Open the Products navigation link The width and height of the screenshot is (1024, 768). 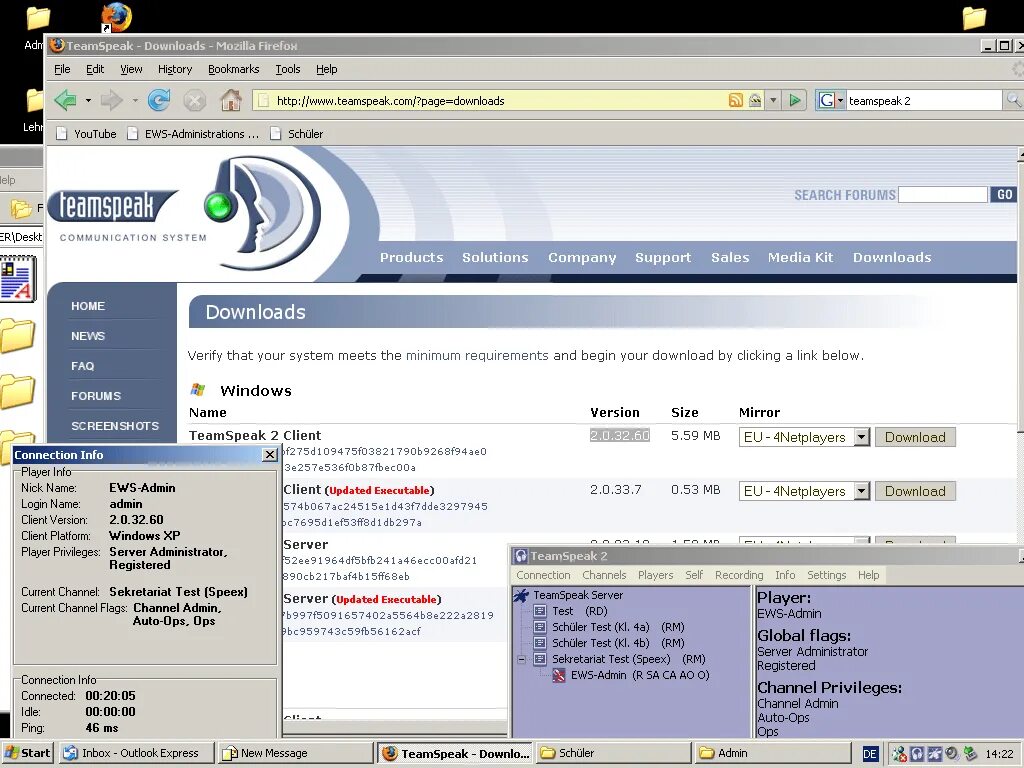[411, 257]
